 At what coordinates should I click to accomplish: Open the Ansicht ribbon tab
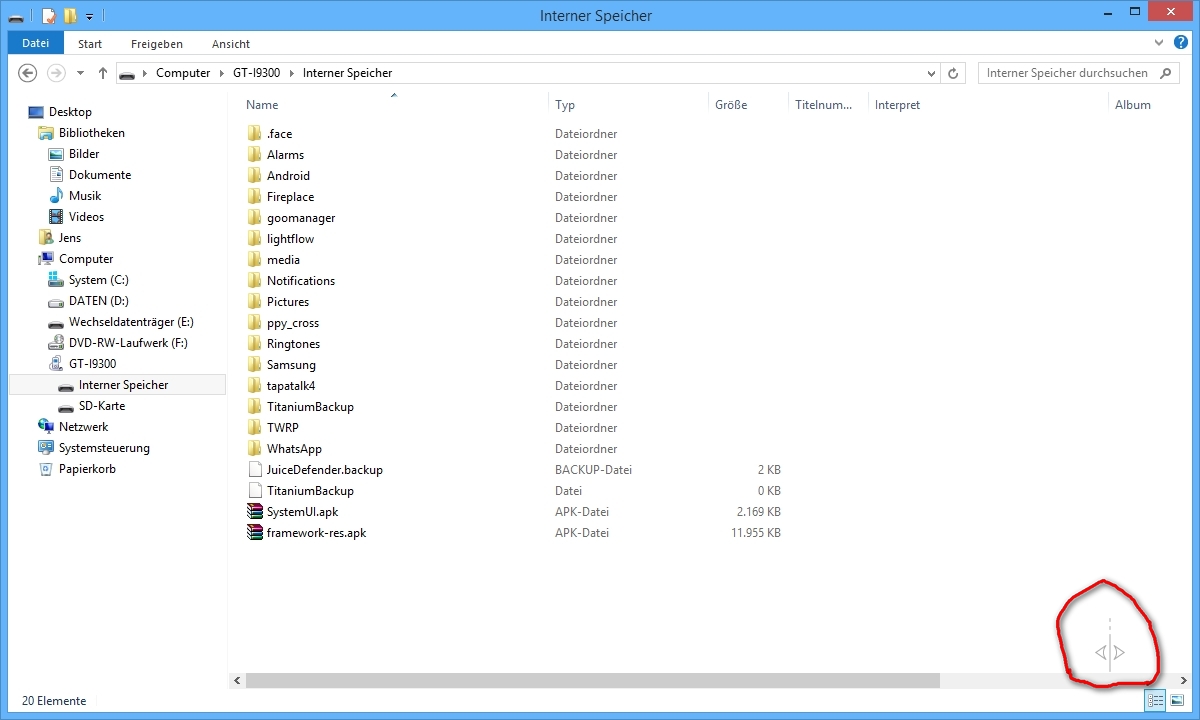(x=231, y=44)
